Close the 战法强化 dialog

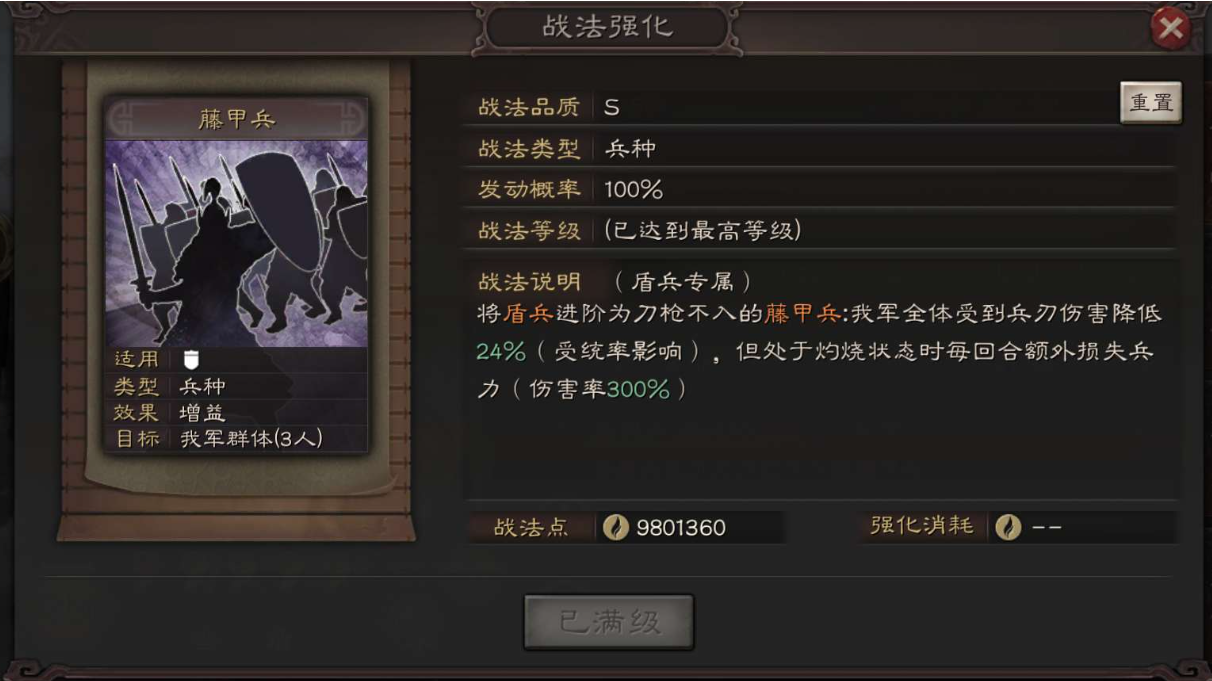(1170, 29)
